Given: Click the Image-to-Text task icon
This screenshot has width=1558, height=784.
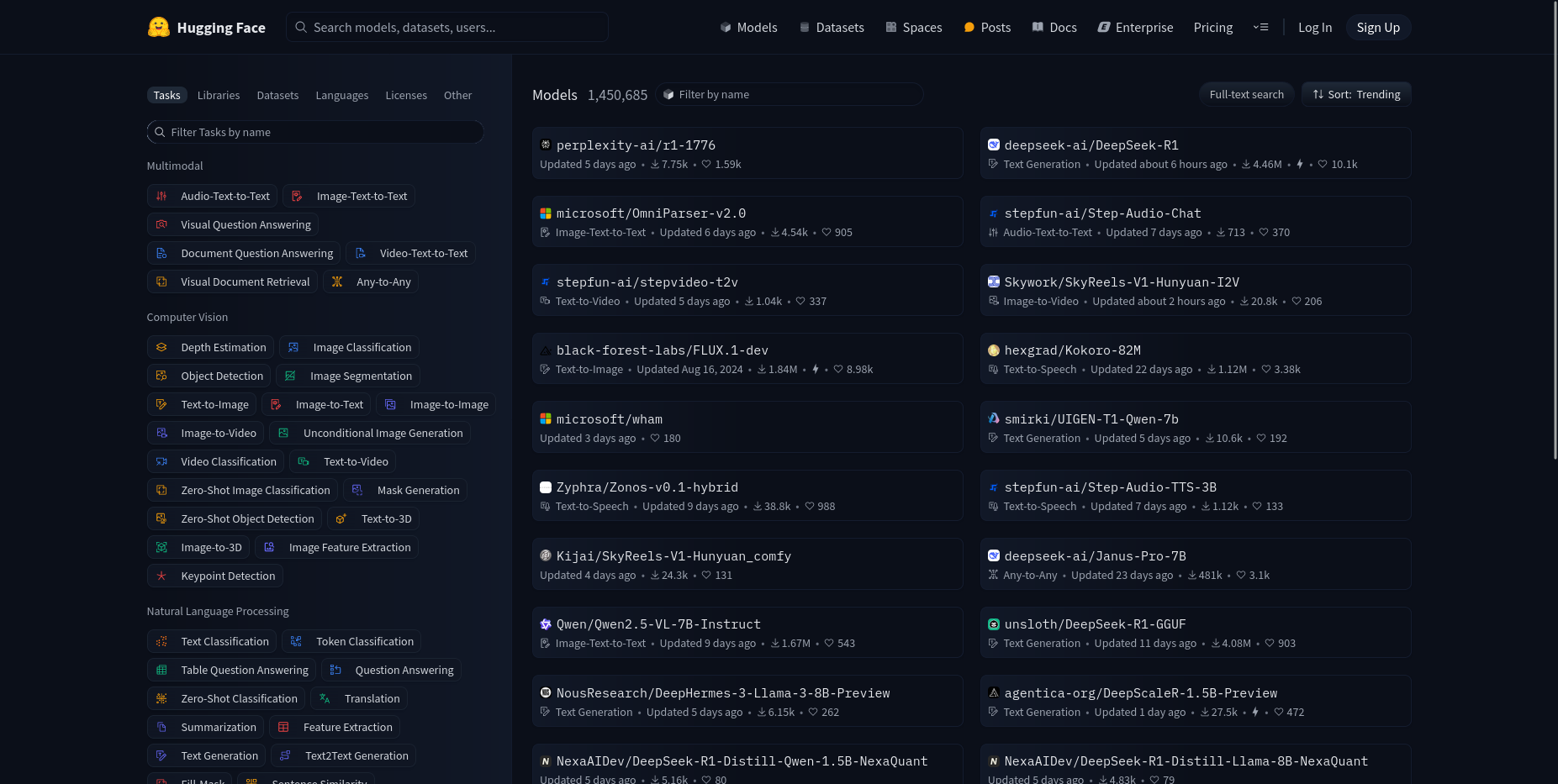Looking at the screenshot, I should tap(276, 404).
